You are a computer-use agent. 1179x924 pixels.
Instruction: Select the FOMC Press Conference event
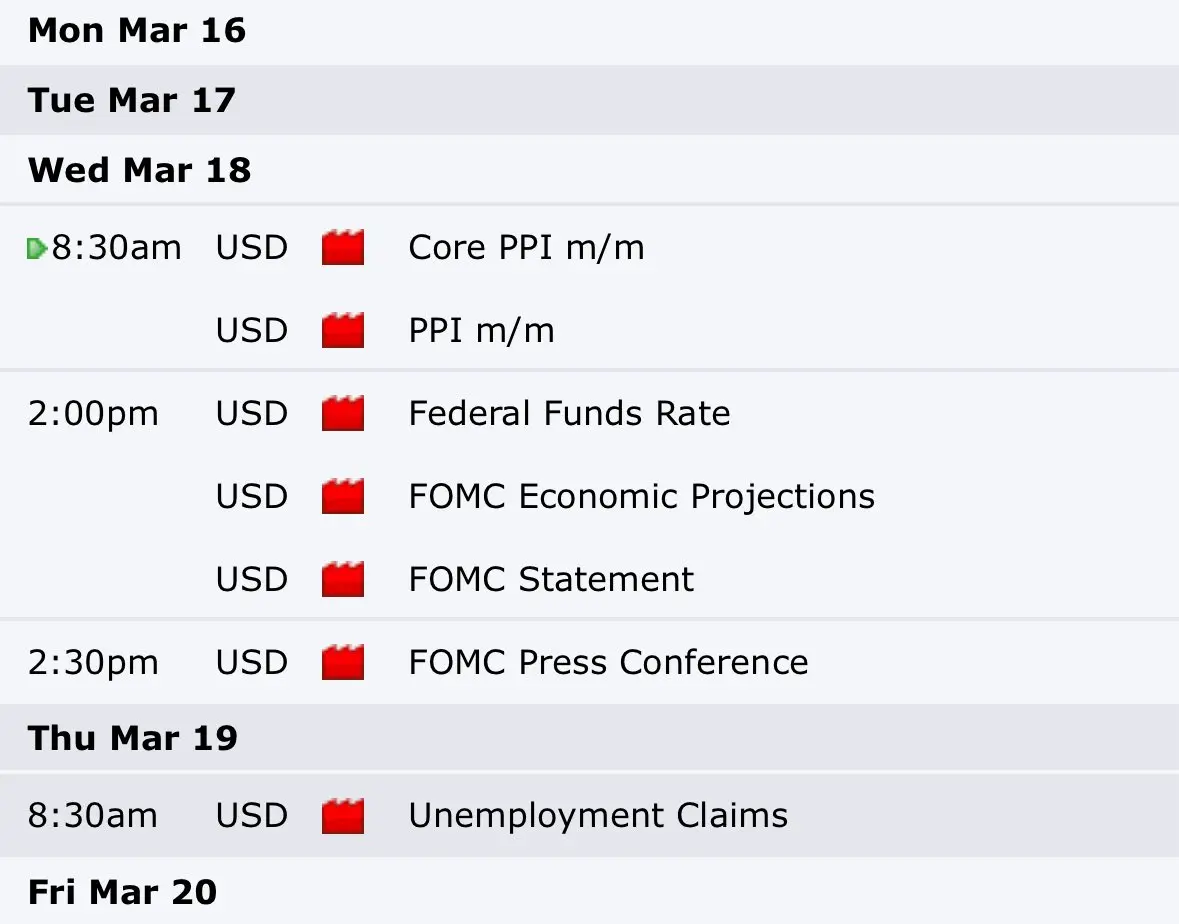[608, 663]
